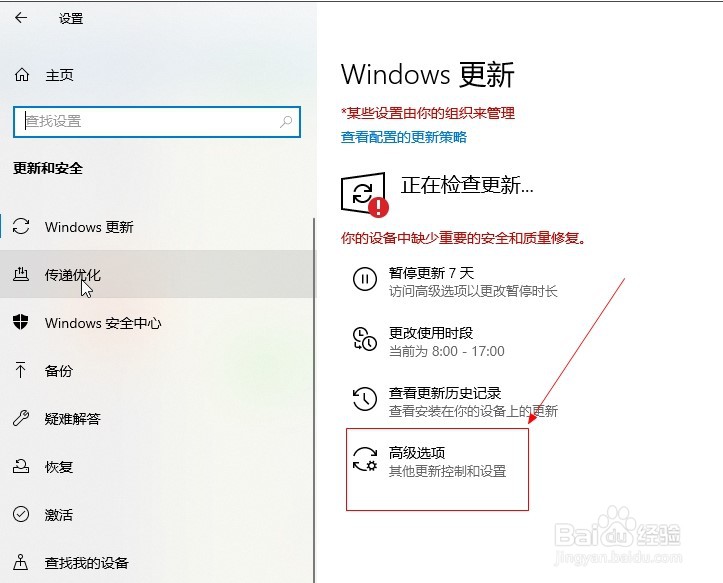The image size is (723, 583).
Task: Click the search magnifier icon
Action: pos(286,121)
